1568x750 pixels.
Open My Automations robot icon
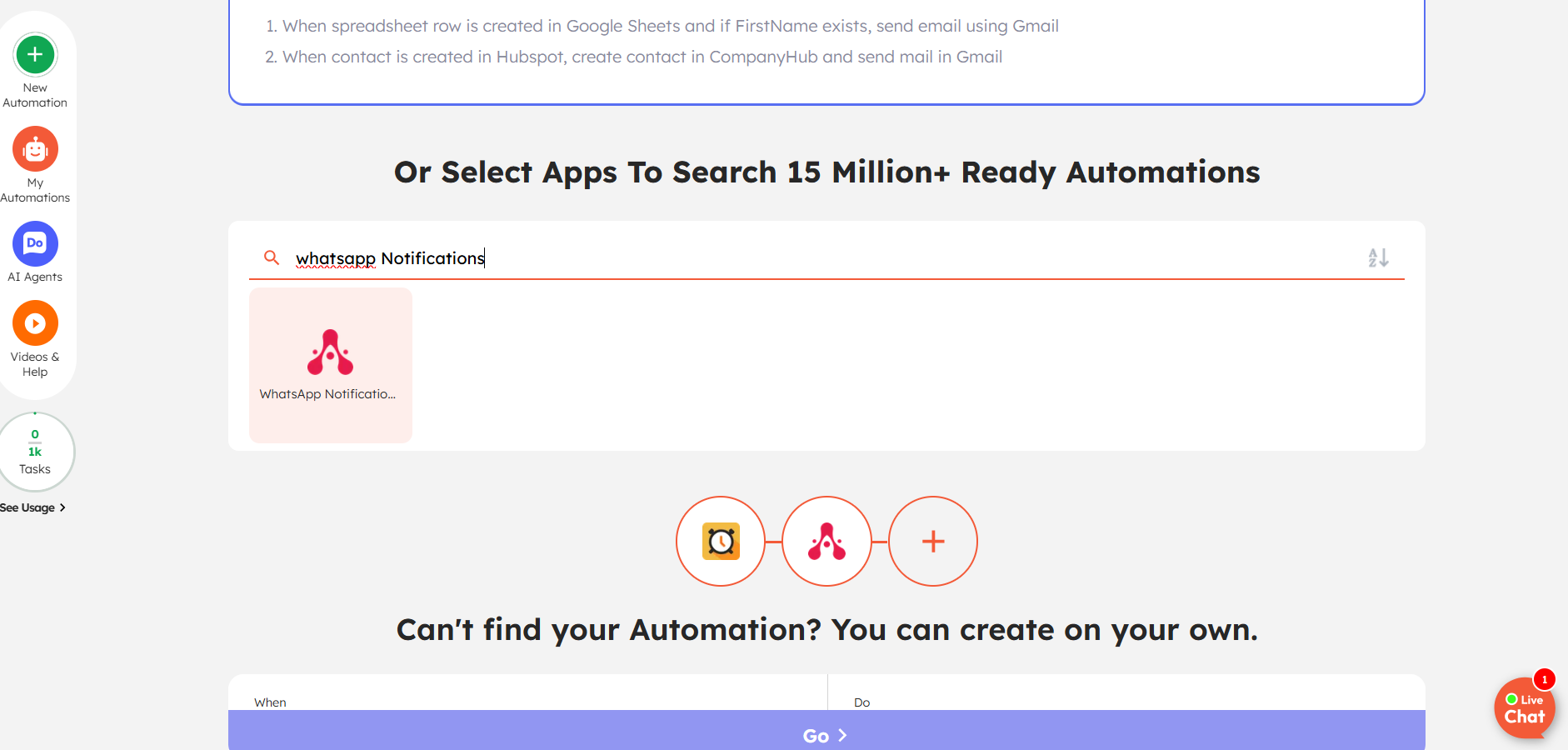(35, 150)
